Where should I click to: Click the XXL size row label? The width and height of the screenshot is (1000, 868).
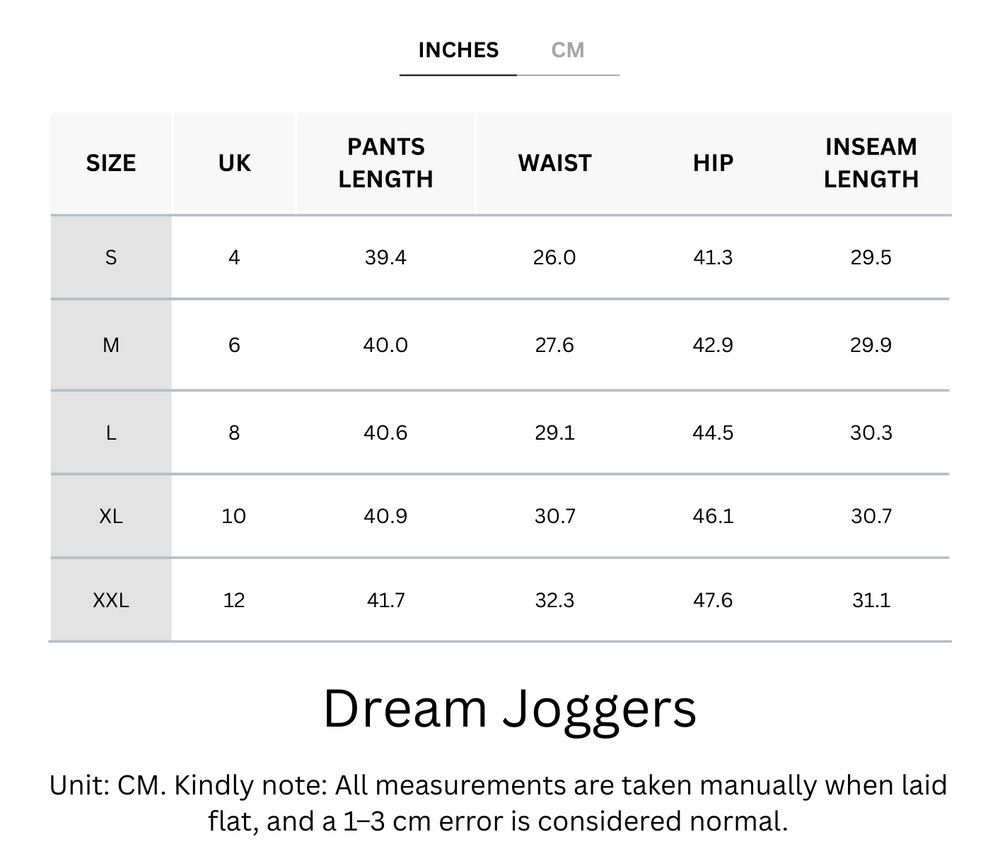pos(110,599)
